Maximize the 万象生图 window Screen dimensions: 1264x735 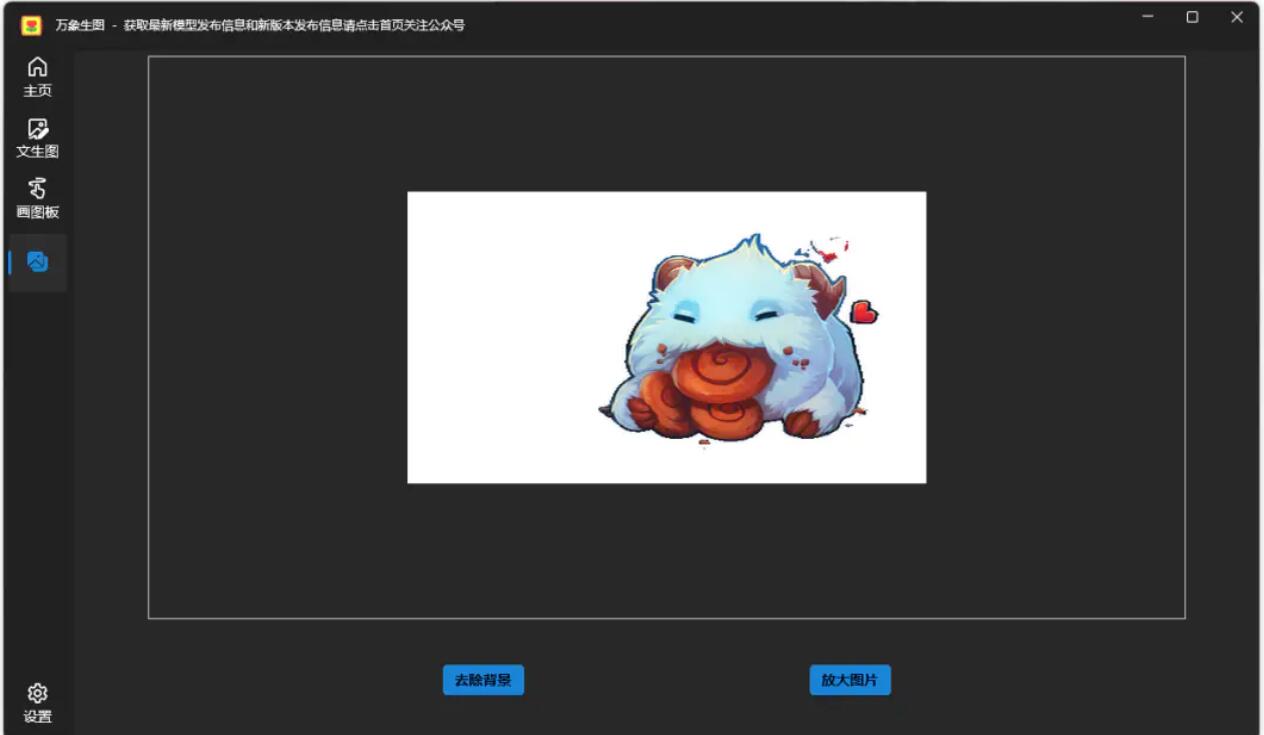coord(1192,17)
